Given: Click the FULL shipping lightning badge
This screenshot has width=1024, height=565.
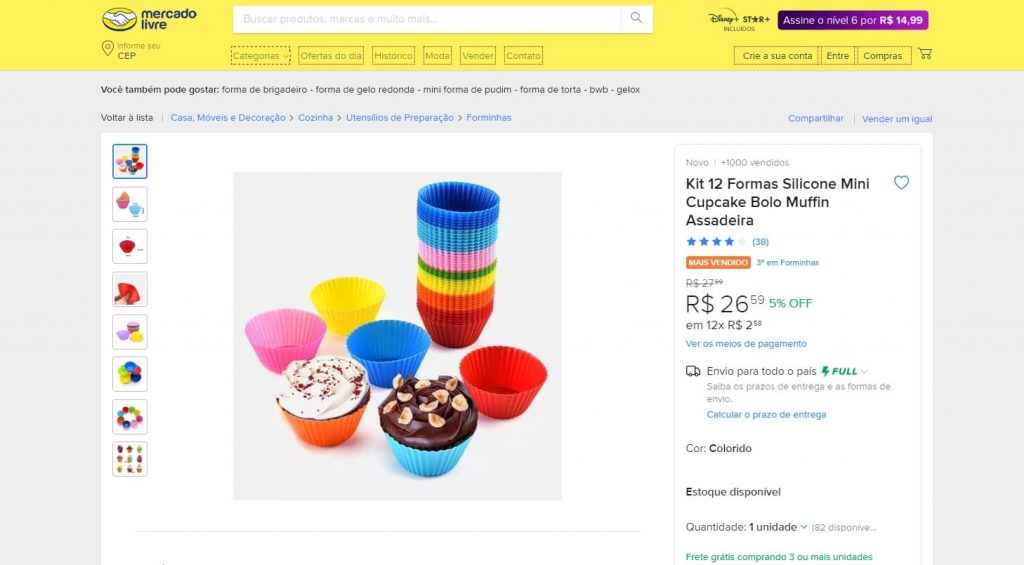Looking at the screenshot, I should click(x=839, y=371).
